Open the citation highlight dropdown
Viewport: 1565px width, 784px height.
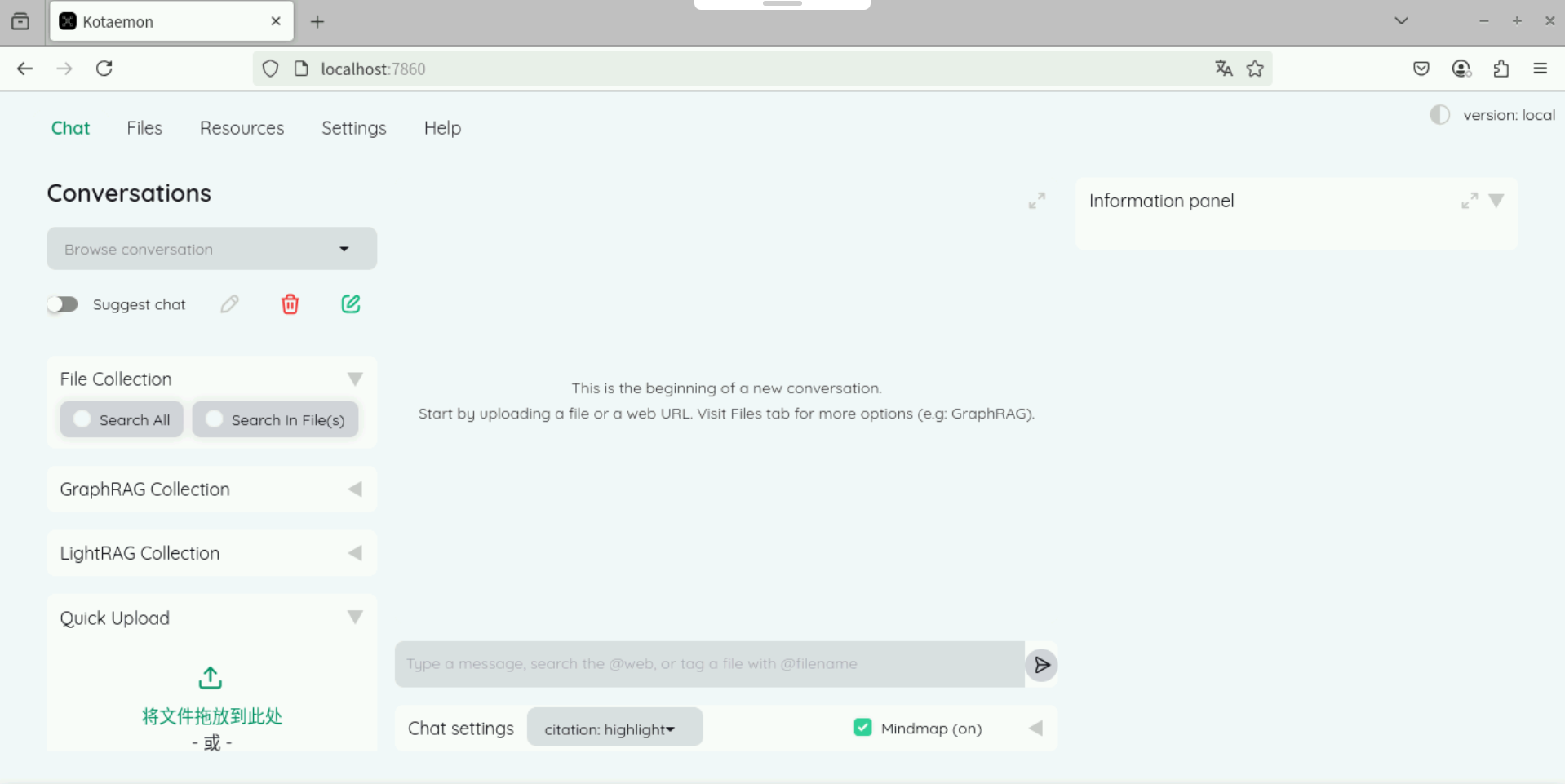tap(614, 728)
